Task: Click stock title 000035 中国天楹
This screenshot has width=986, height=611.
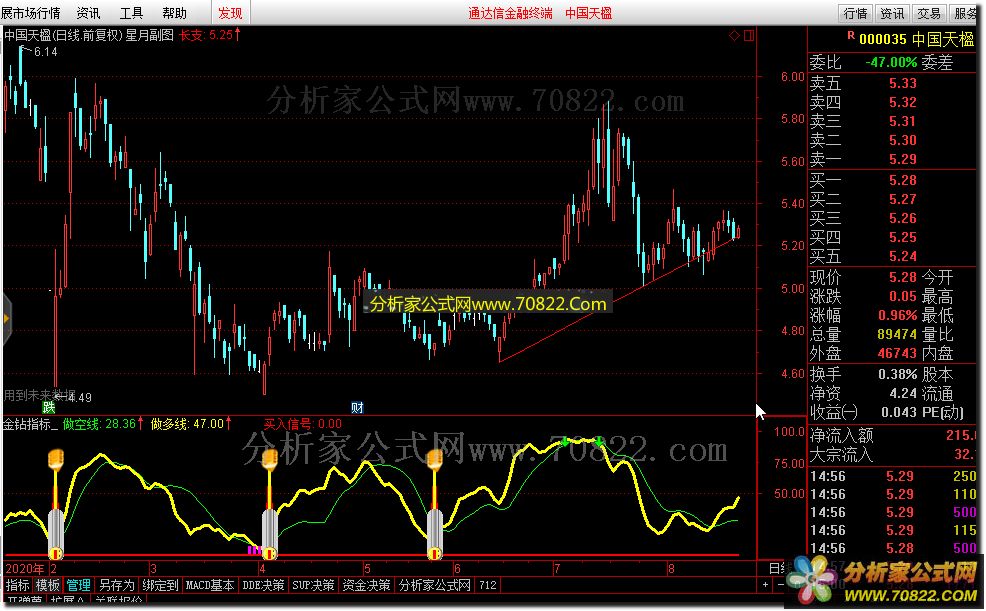Action: 916,39
